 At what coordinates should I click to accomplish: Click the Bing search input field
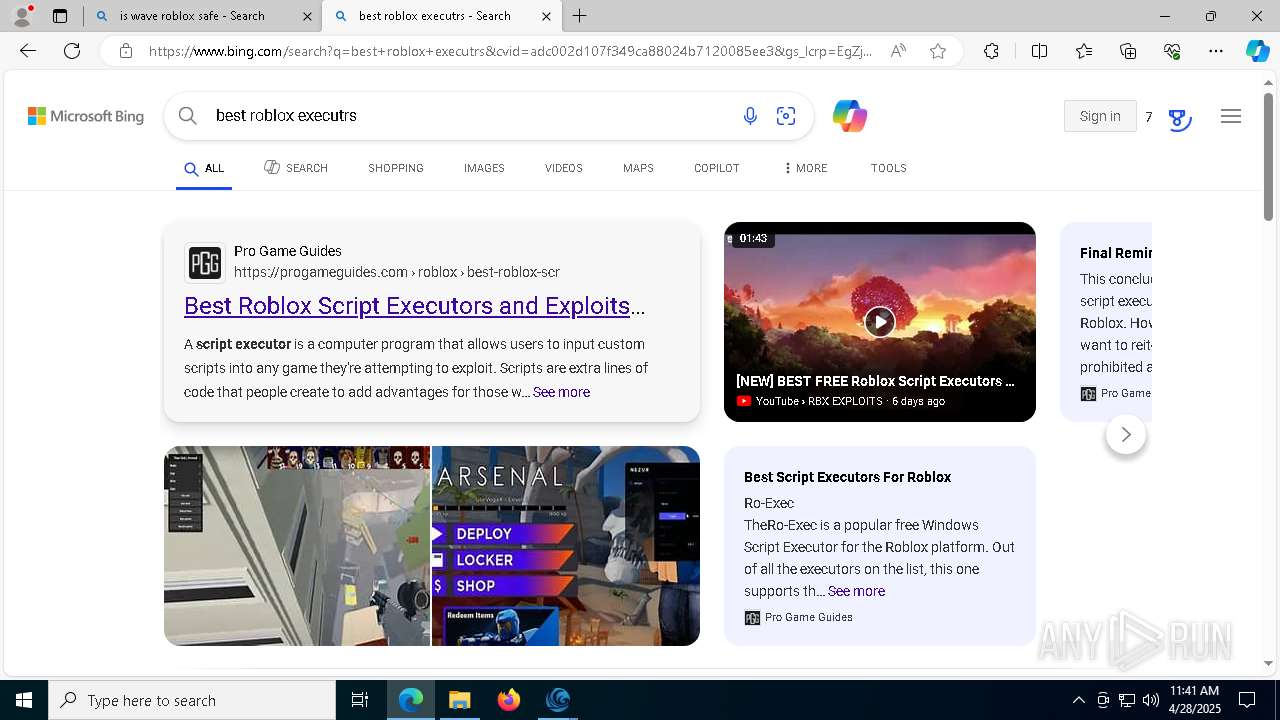[x=470, y=116]
